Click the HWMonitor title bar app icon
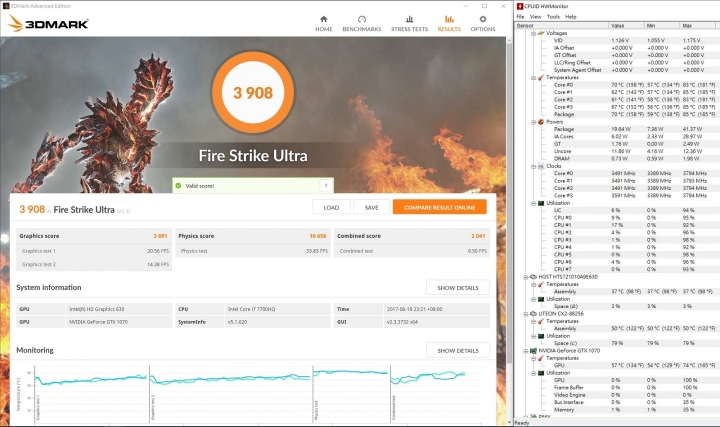 click(x=520, y=6)
